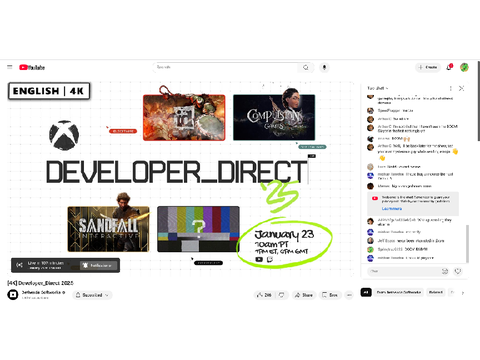The image size is (480, 360).
Task: Click the mystery question-mark TV thumbnail
Action: click(x=198, y=229)
